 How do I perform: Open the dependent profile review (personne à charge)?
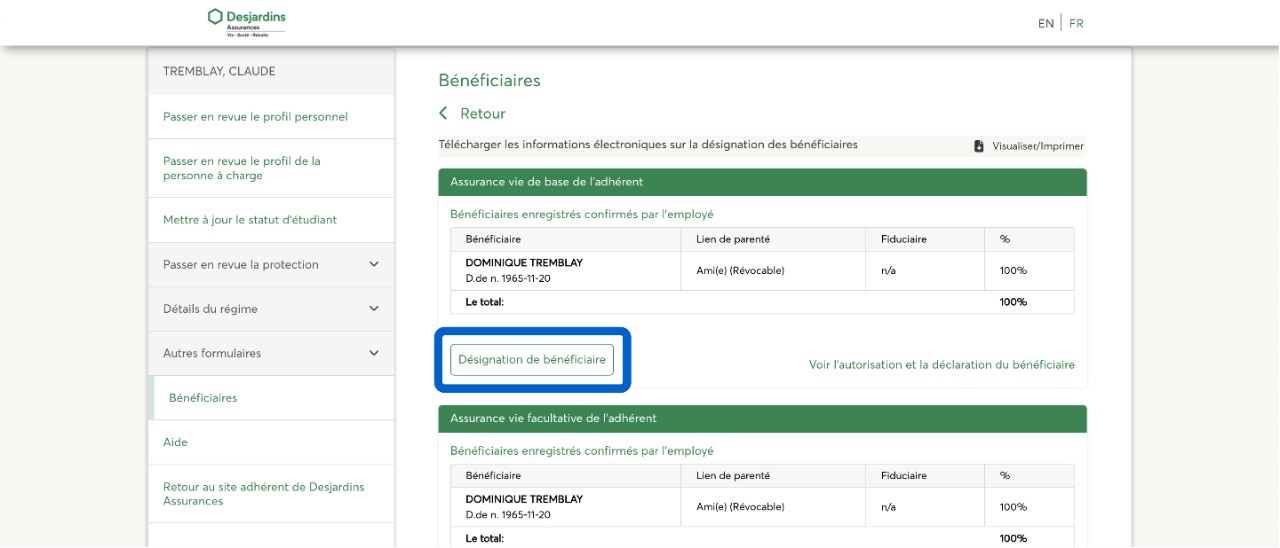pyautogui.click(x=242, y=168)
